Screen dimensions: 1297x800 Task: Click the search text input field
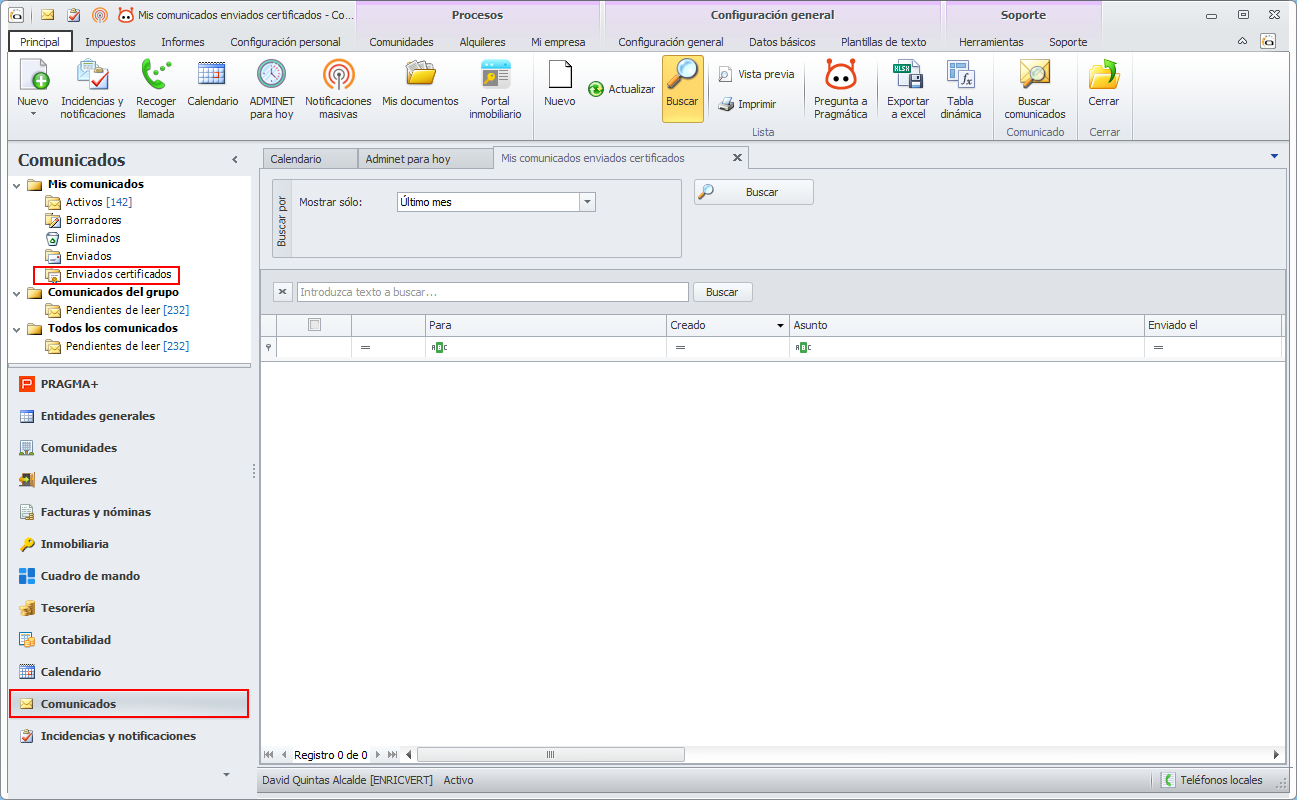click(492, 292)
